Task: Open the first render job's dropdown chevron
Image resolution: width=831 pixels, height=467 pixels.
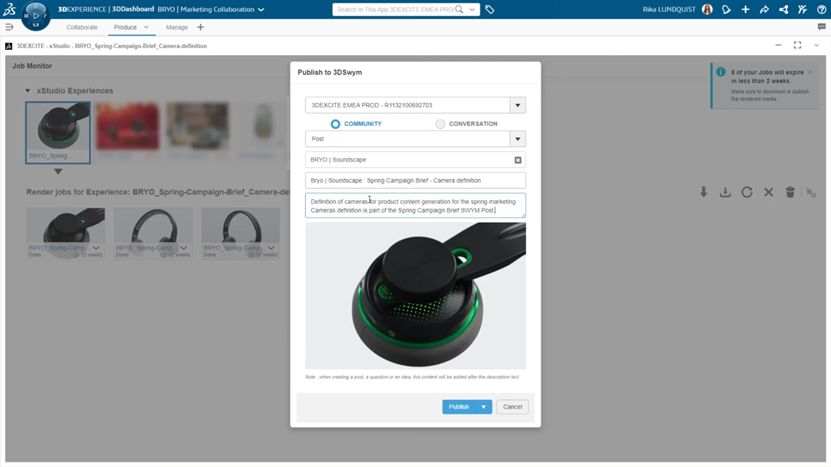Action: pos(96,248)
